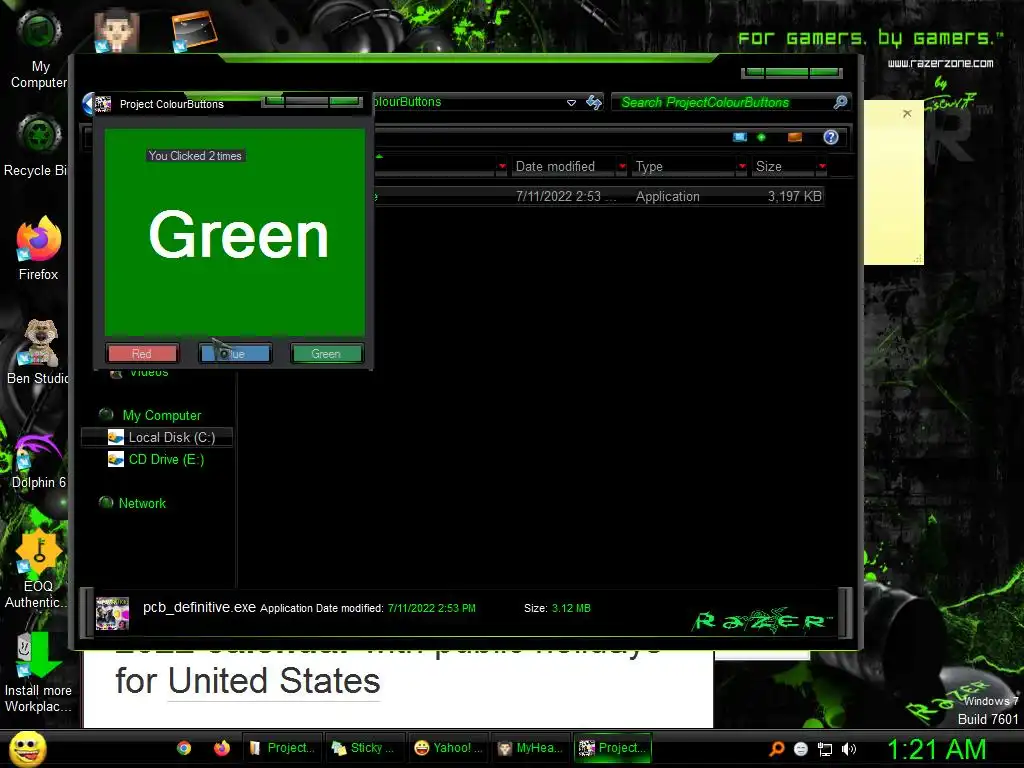Open Date modified column filter dropdown arrow
This screenshot has width=1024, height=768.
(x=622, y=167)
